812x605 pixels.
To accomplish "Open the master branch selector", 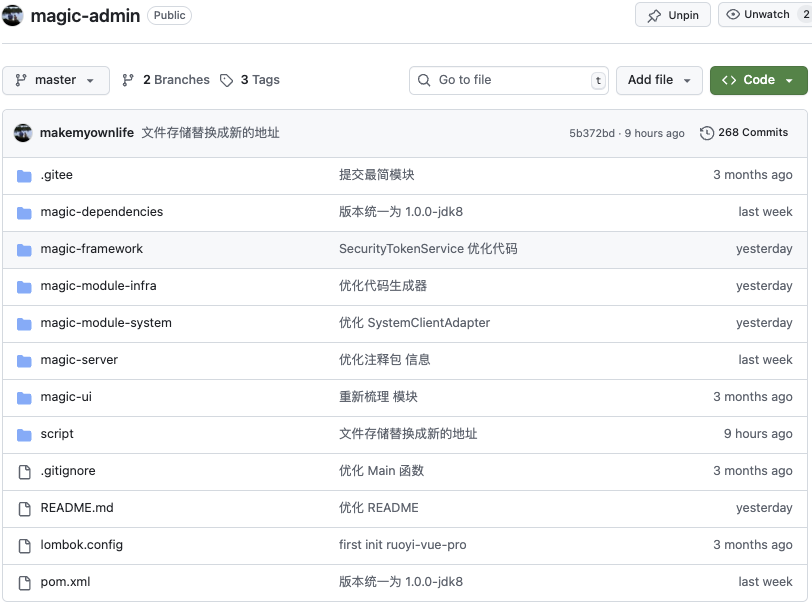I will pyautogui.click(x=56, y=80).
